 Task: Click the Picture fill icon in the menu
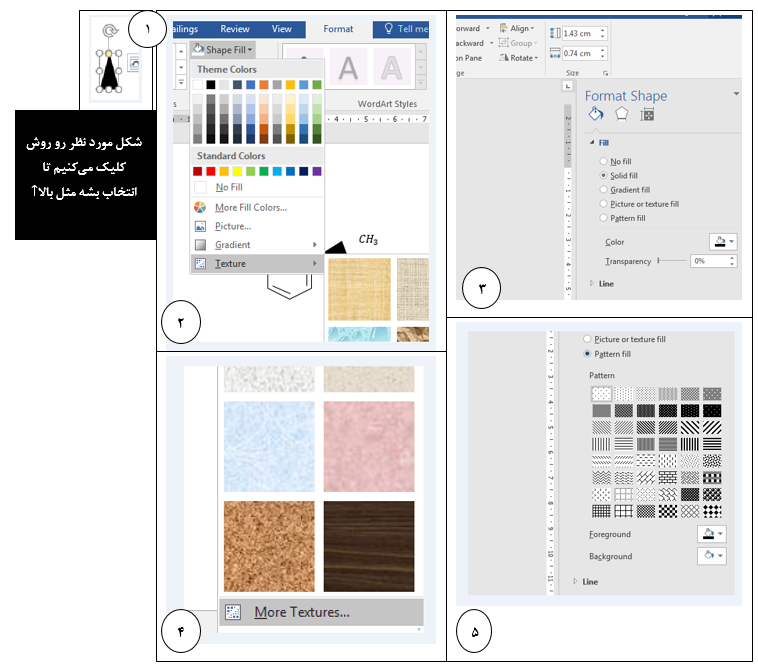pos(200,226)
